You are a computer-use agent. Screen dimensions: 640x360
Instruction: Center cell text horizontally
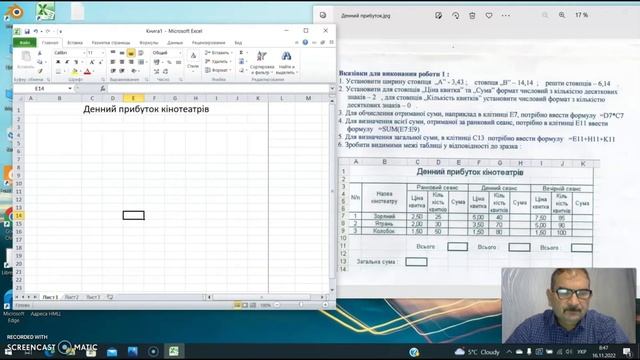point(122,62)
